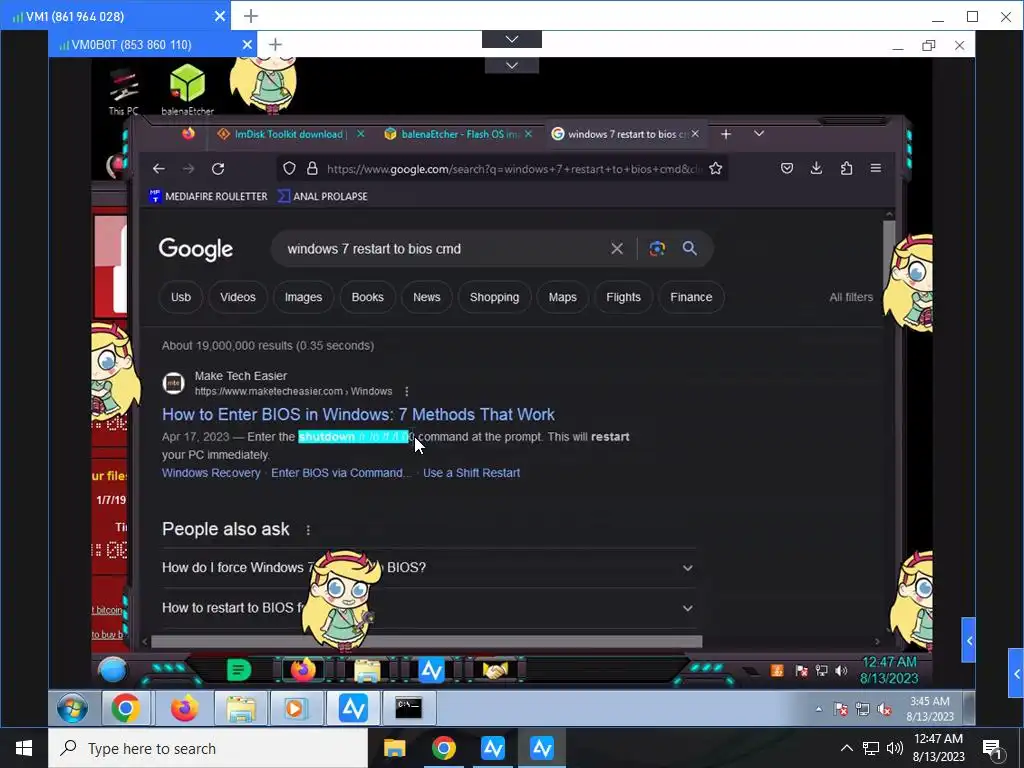Open Firefox list all tabs dropdown

pyautogui.click(x=759, y=134)
